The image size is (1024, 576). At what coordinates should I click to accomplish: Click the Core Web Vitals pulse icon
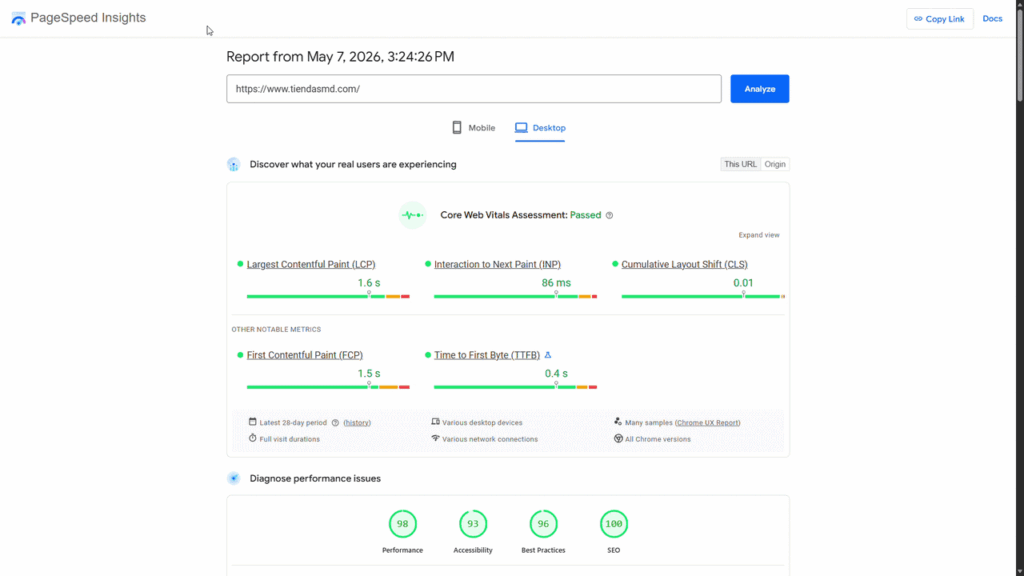point(413,215)
